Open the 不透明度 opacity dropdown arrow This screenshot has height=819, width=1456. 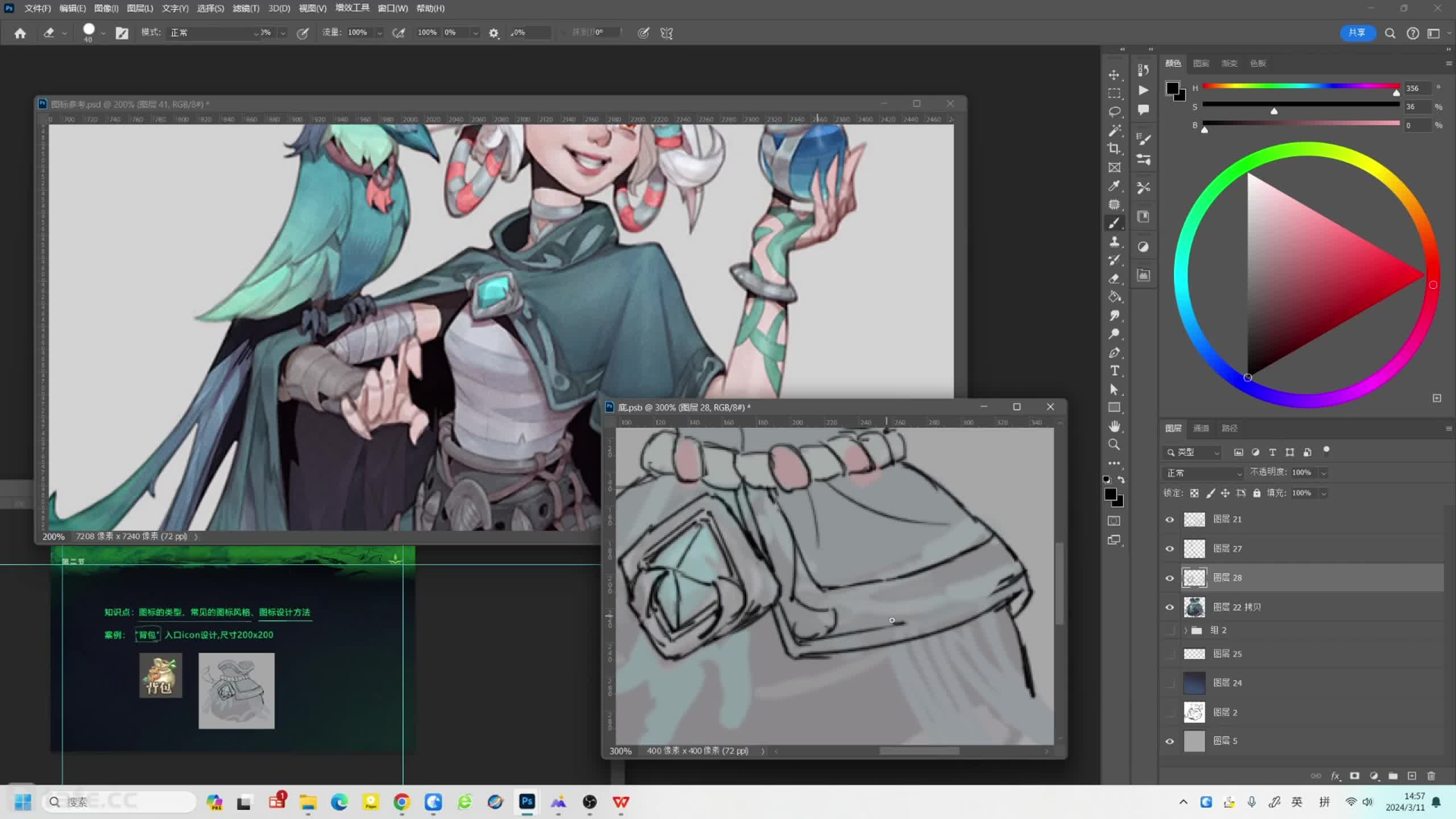tap(1323, 473)
